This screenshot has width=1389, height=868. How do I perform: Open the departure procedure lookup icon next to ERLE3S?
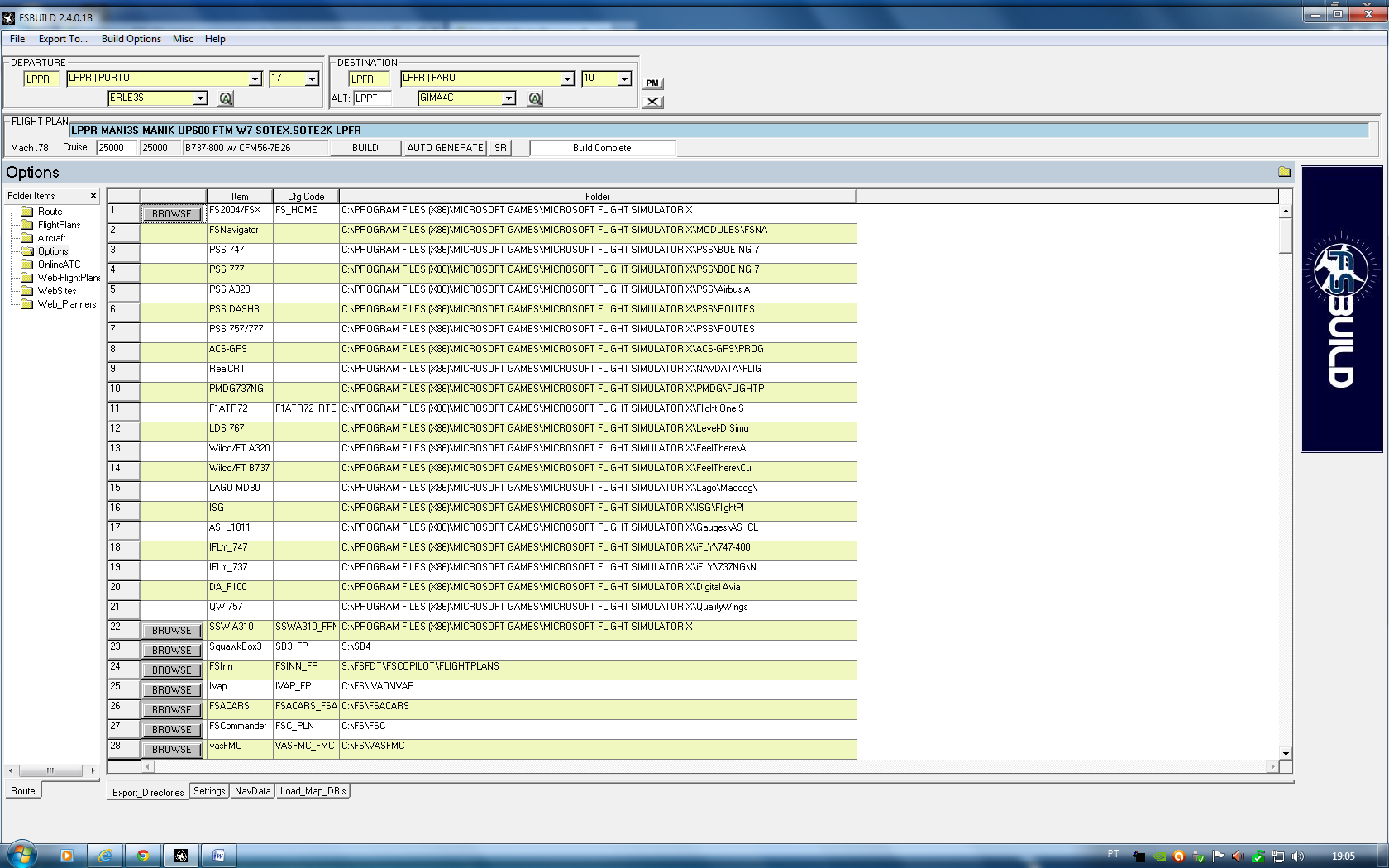[226, 98]
